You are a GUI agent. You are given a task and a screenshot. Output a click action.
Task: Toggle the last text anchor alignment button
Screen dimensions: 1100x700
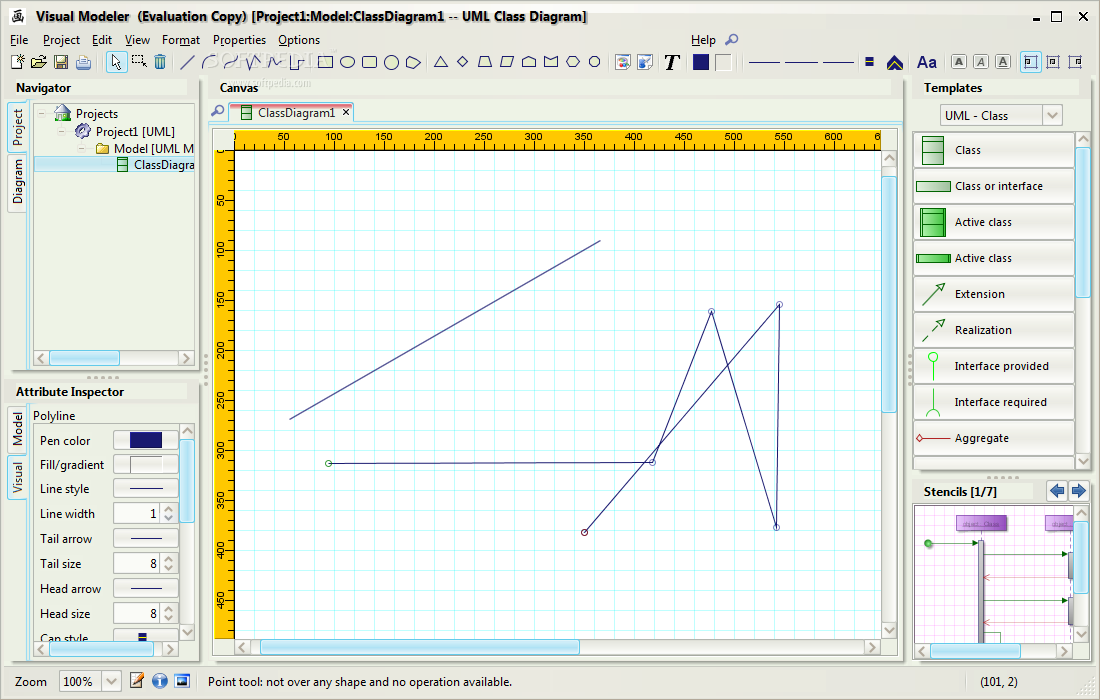pos(1075,62)
